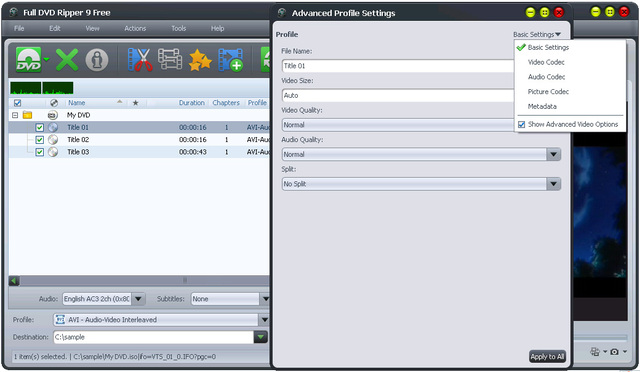The height and width of the screenshot is (372, 640).
Task: Open the Profile AVI dropdown
Action: click(161, 319)
